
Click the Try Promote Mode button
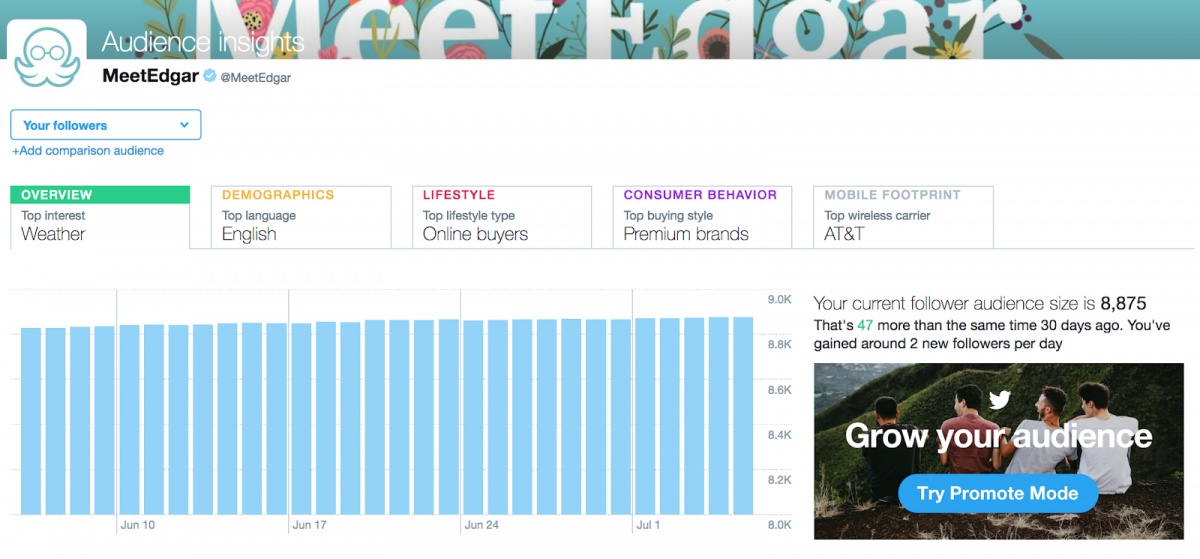(x=998, y=493)
